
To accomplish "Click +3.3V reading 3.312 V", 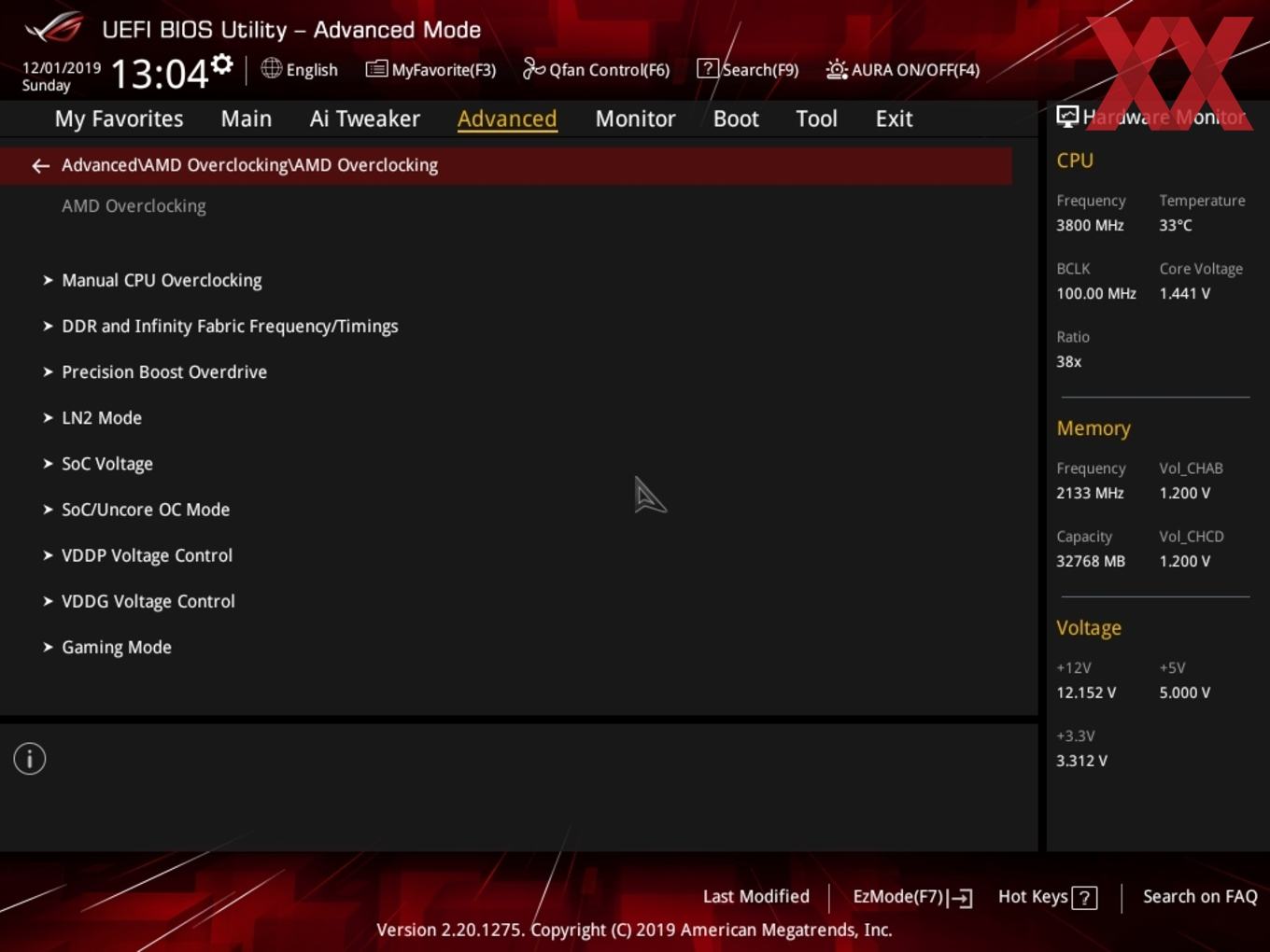I will pyautogui.click(x=1081, y=761).
